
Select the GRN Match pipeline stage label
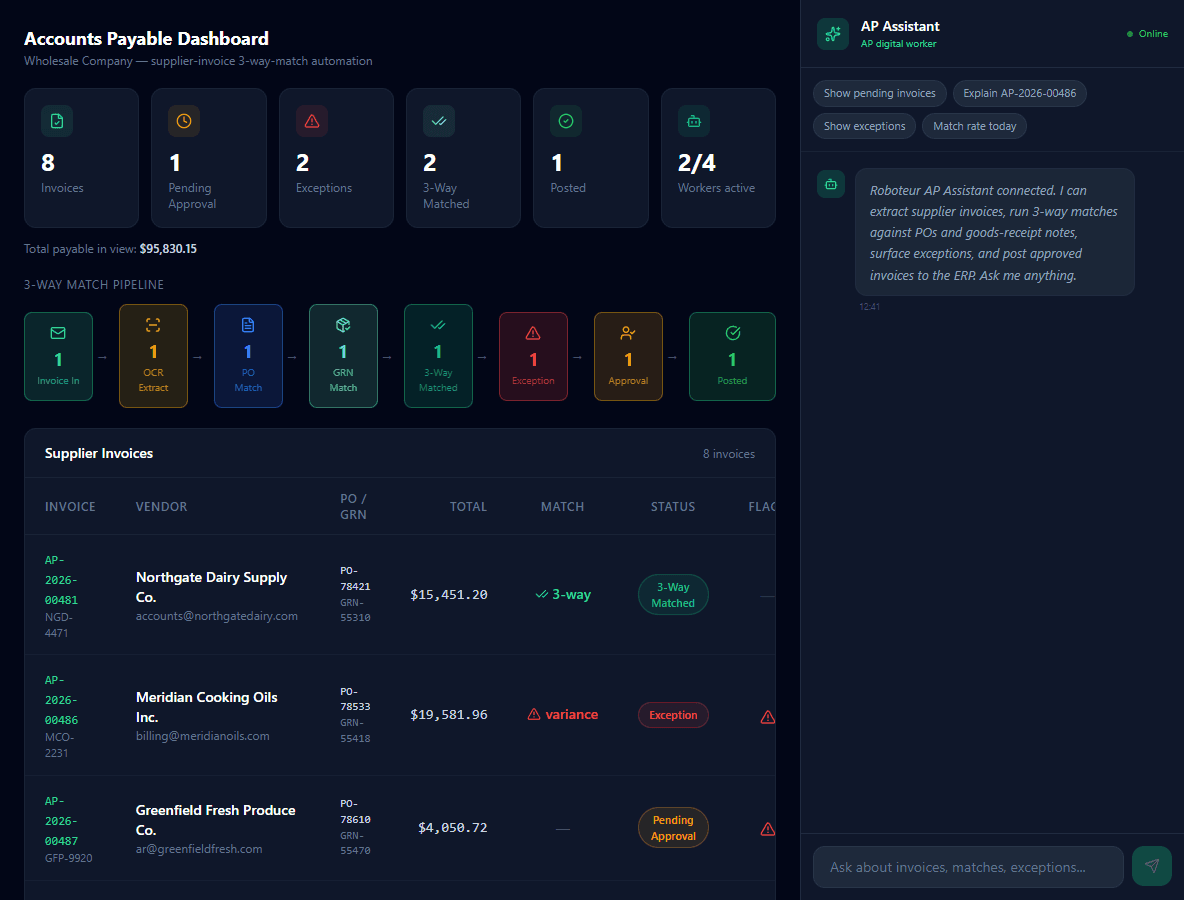click(343, 380)
